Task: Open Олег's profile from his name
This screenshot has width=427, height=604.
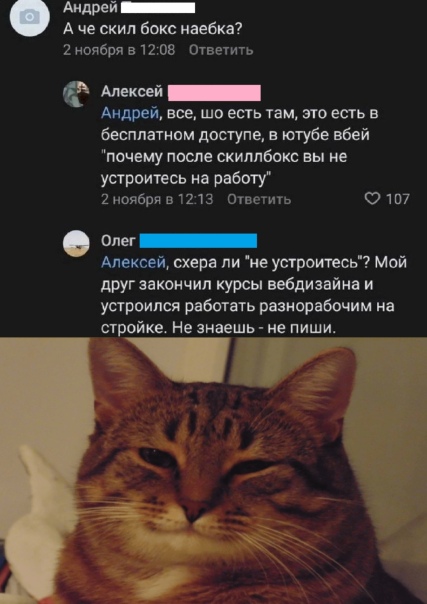Action: 118,240
